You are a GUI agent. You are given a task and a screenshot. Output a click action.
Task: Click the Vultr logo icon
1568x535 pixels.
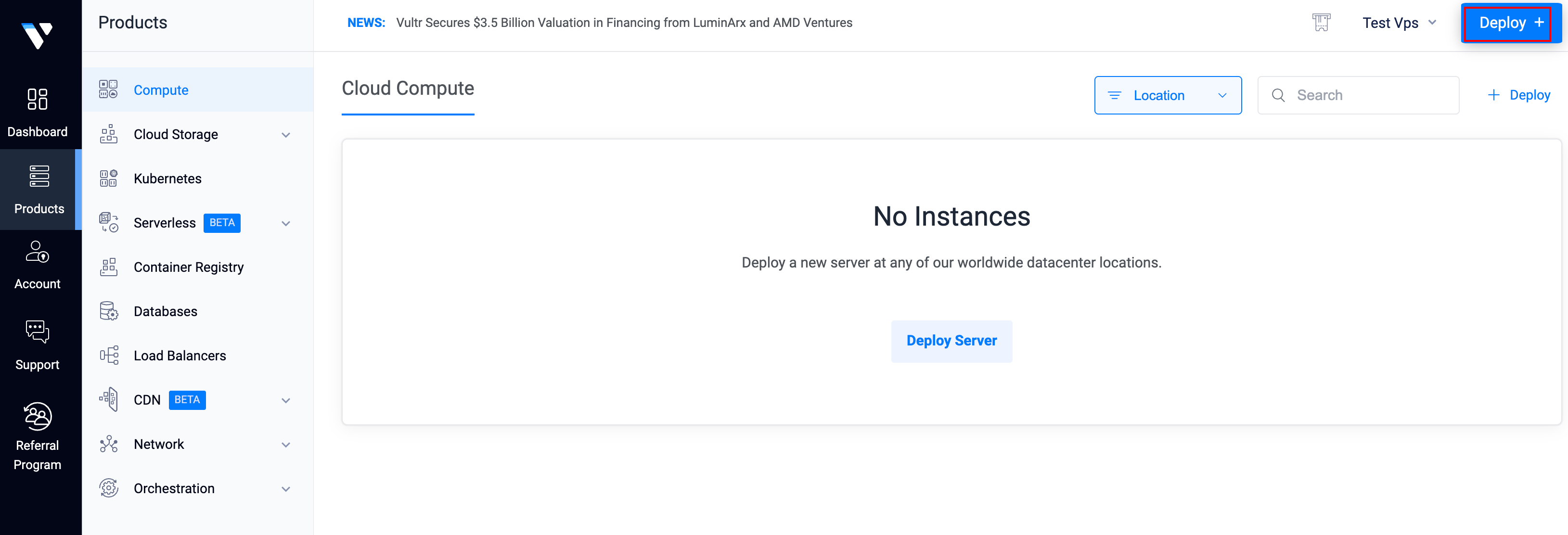pos(37,35)
